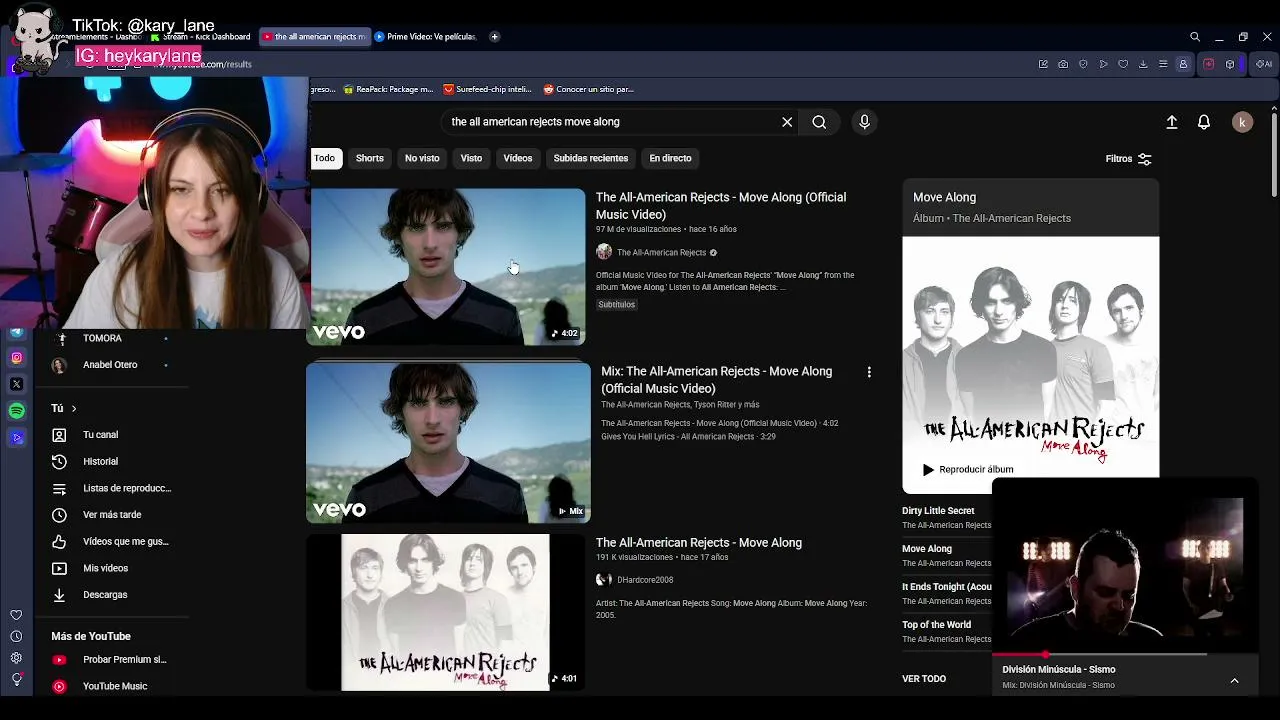Open the Anabel Otero subscription channel
This screenshot has height=720, width=1280.
tap(110, 365)
